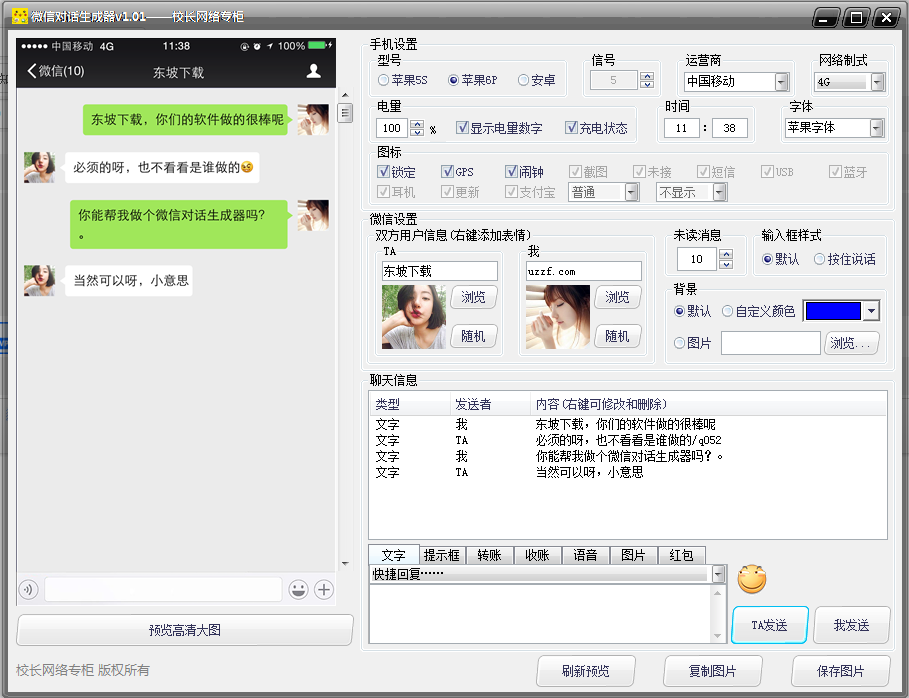
Task: Click the 保存图片 button
Action: point(841,671)
